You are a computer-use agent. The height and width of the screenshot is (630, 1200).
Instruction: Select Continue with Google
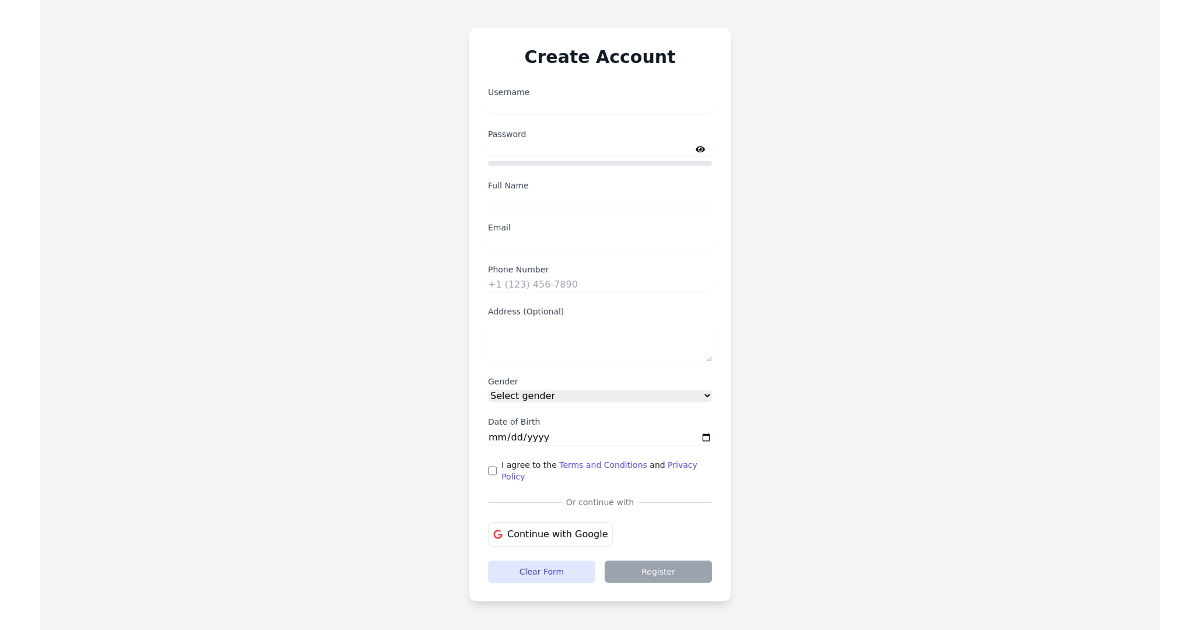pos(550,534)
